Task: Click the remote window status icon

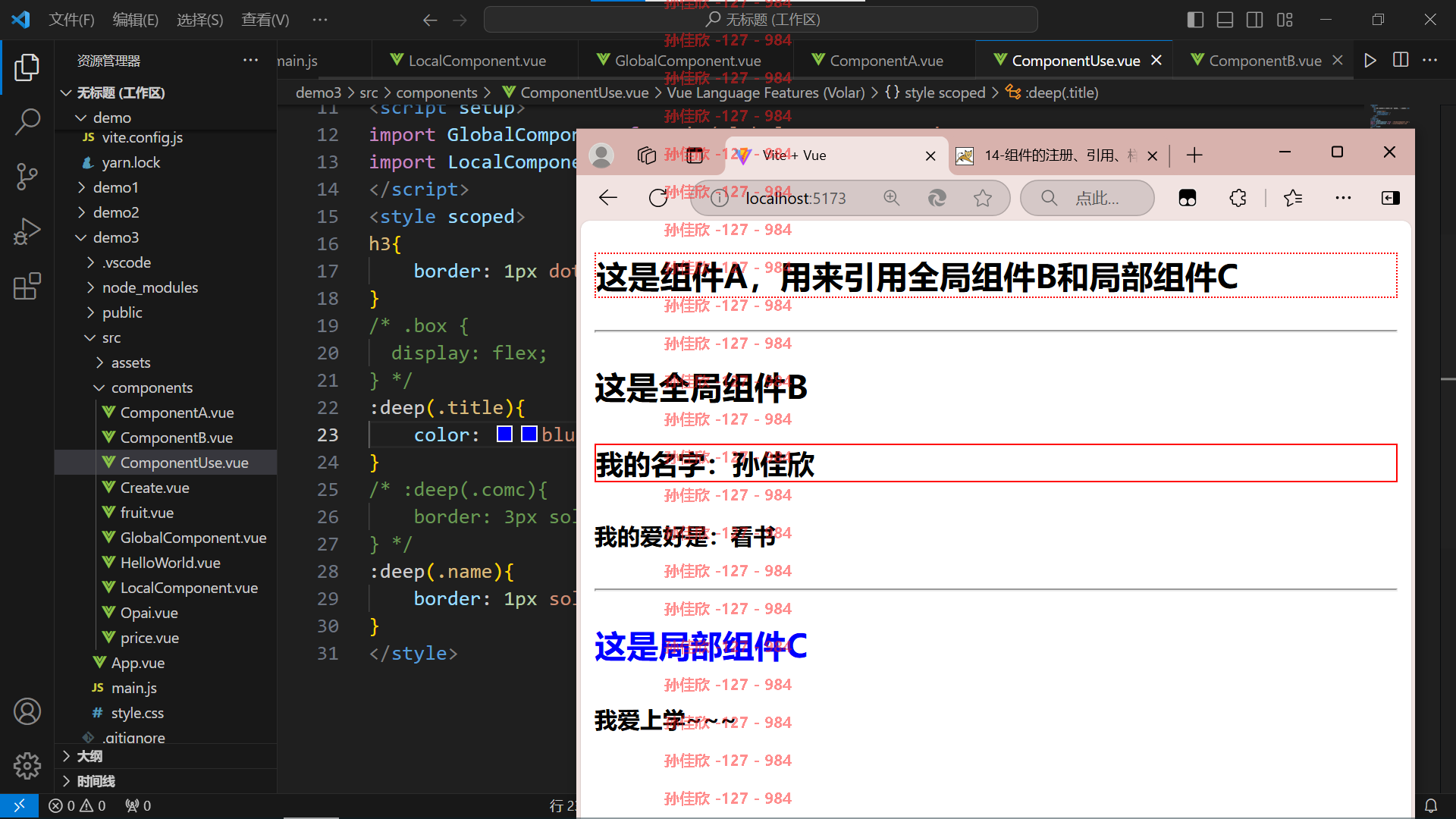Action: 20,805
